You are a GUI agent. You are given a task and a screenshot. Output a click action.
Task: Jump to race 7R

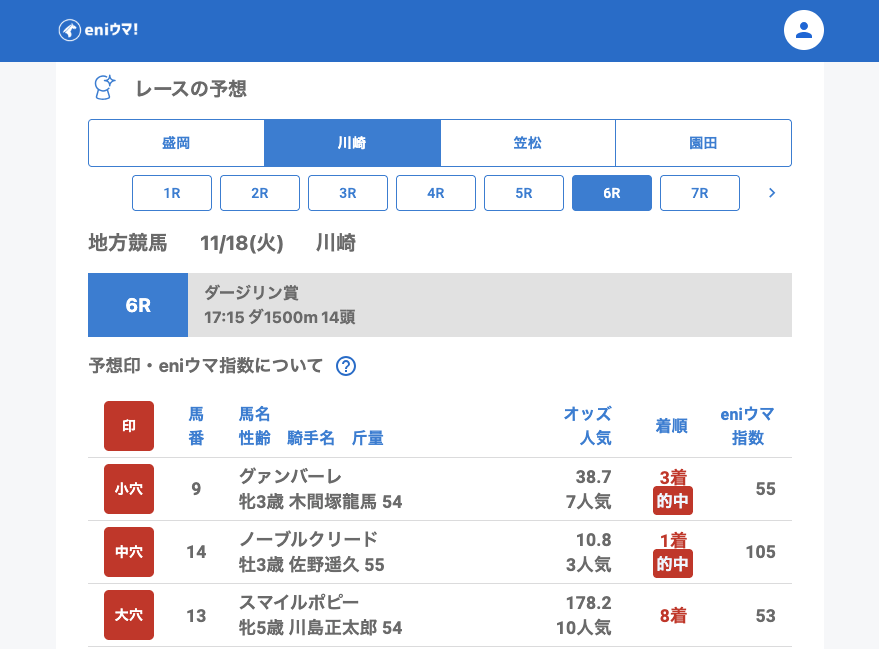tap(700, 193)
